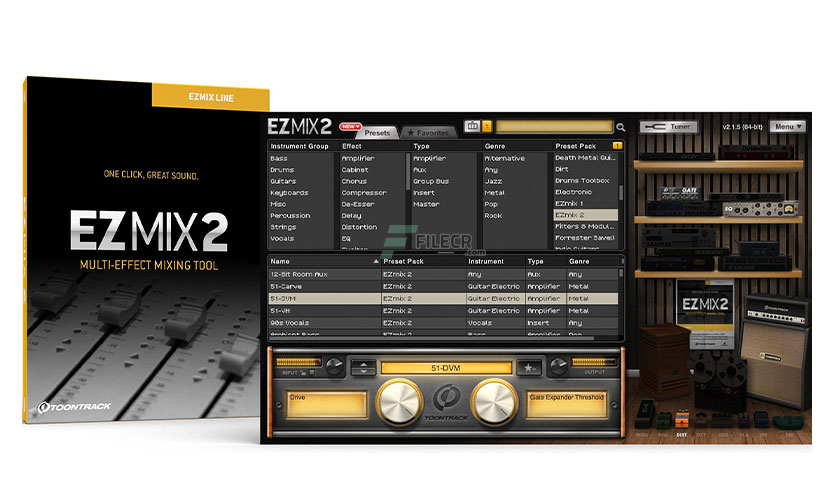This screenshot has height=484, width=836.
Task: Click the input level knob
Action: [x=334, y=366]
